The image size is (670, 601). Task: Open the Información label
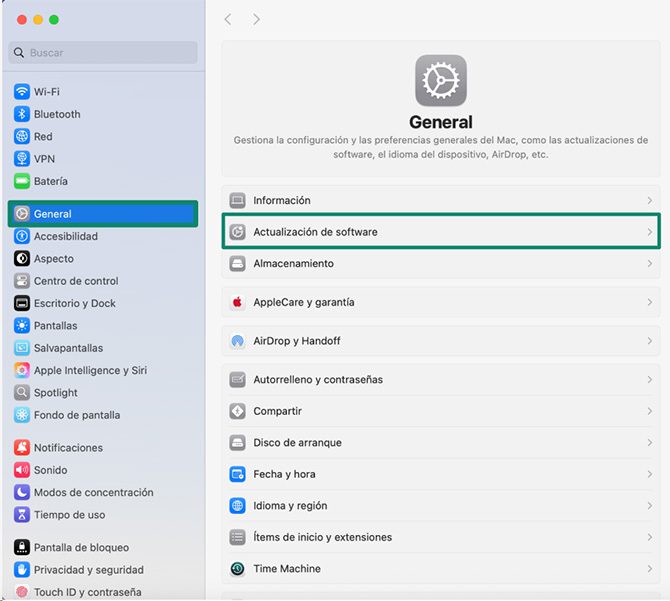click(x=282, y=200)
